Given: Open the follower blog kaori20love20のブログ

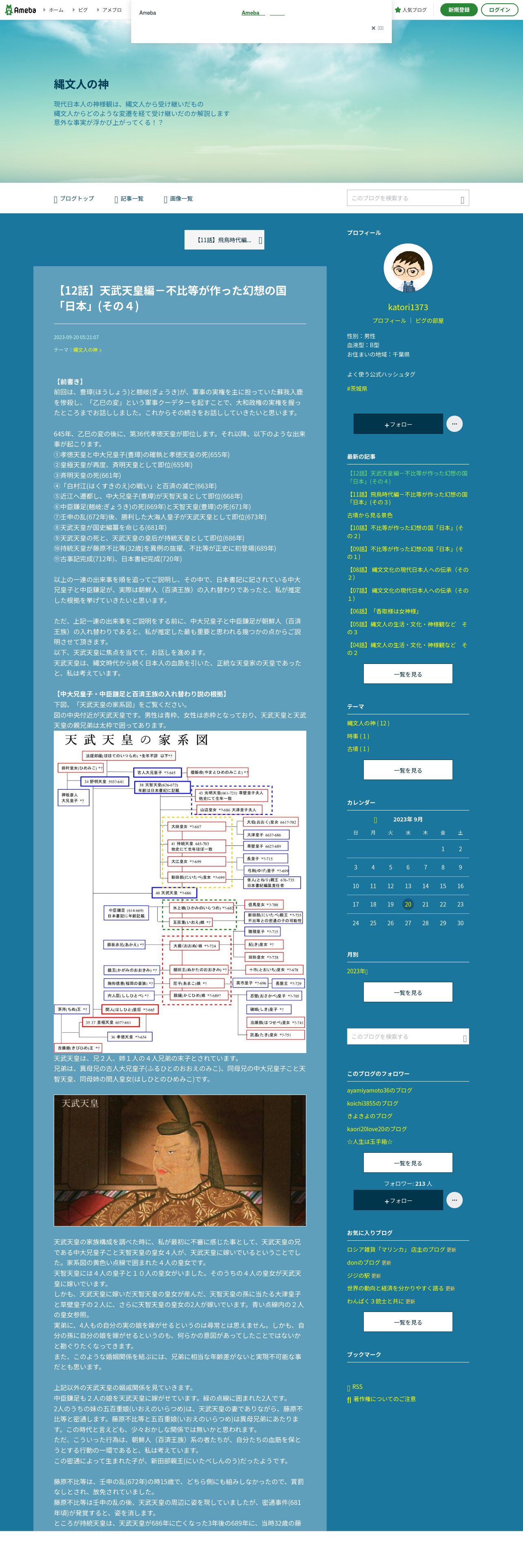Looking at the screenshot, I should (377, 1128).
